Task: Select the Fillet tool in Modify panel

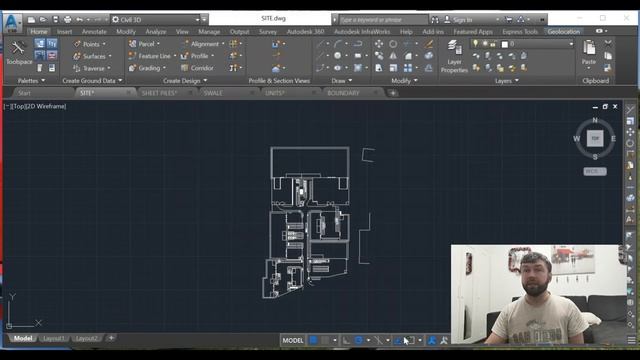Action: click(408, 56)
